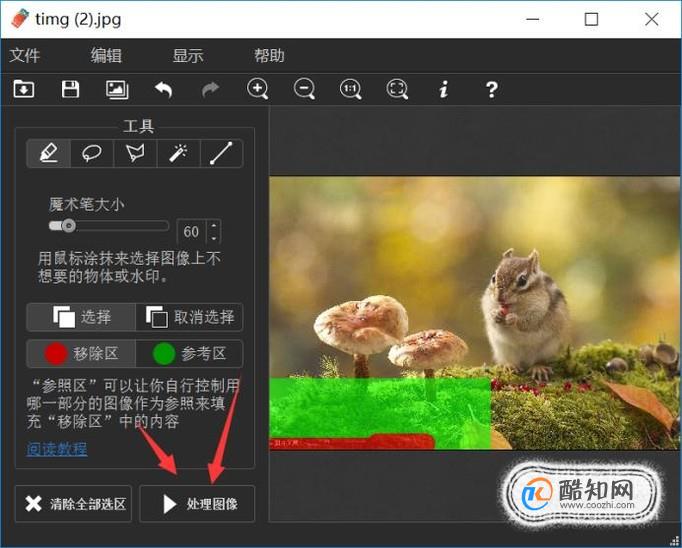This screenshot has height=548, width=682.
Task: Select the line tool
Action: click(x=221, y=154)
